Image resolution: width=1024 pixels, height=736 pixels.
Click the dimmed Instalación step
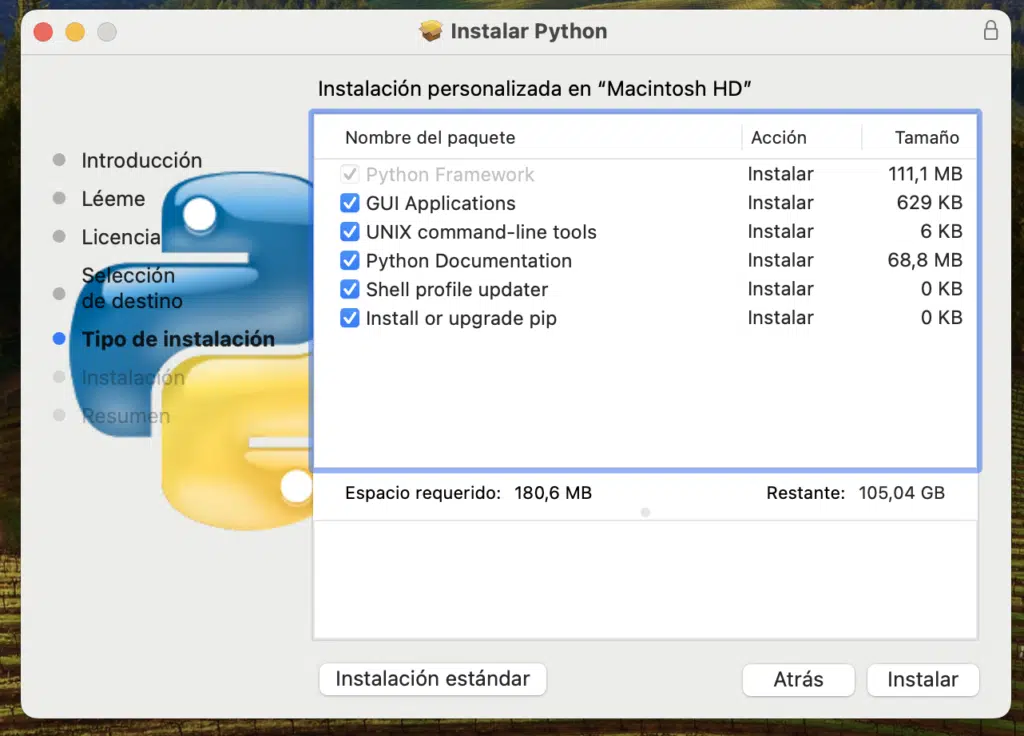(133, 377)
